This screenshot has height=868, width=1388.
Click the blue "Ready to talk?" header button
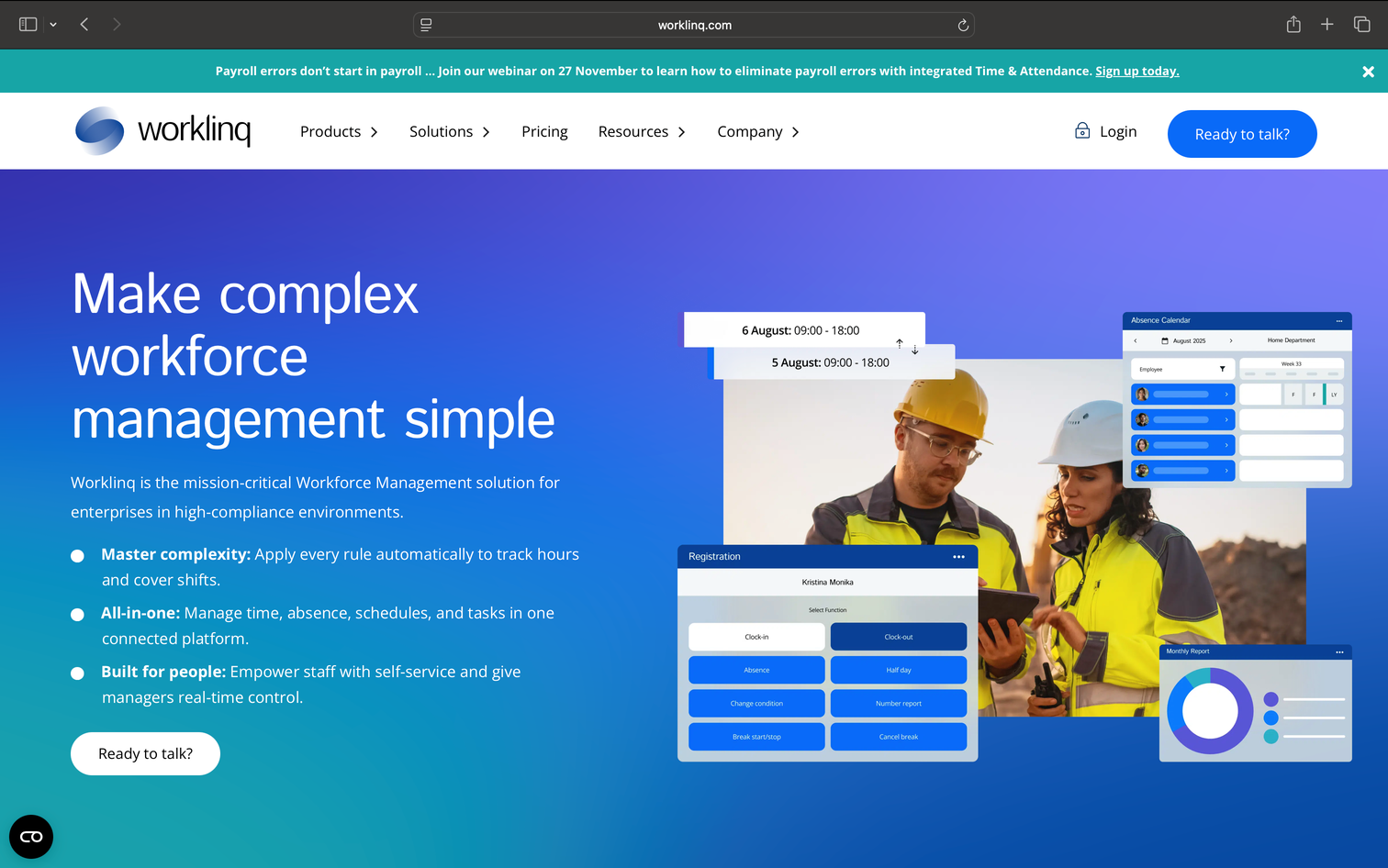[x=1242, y=134]
